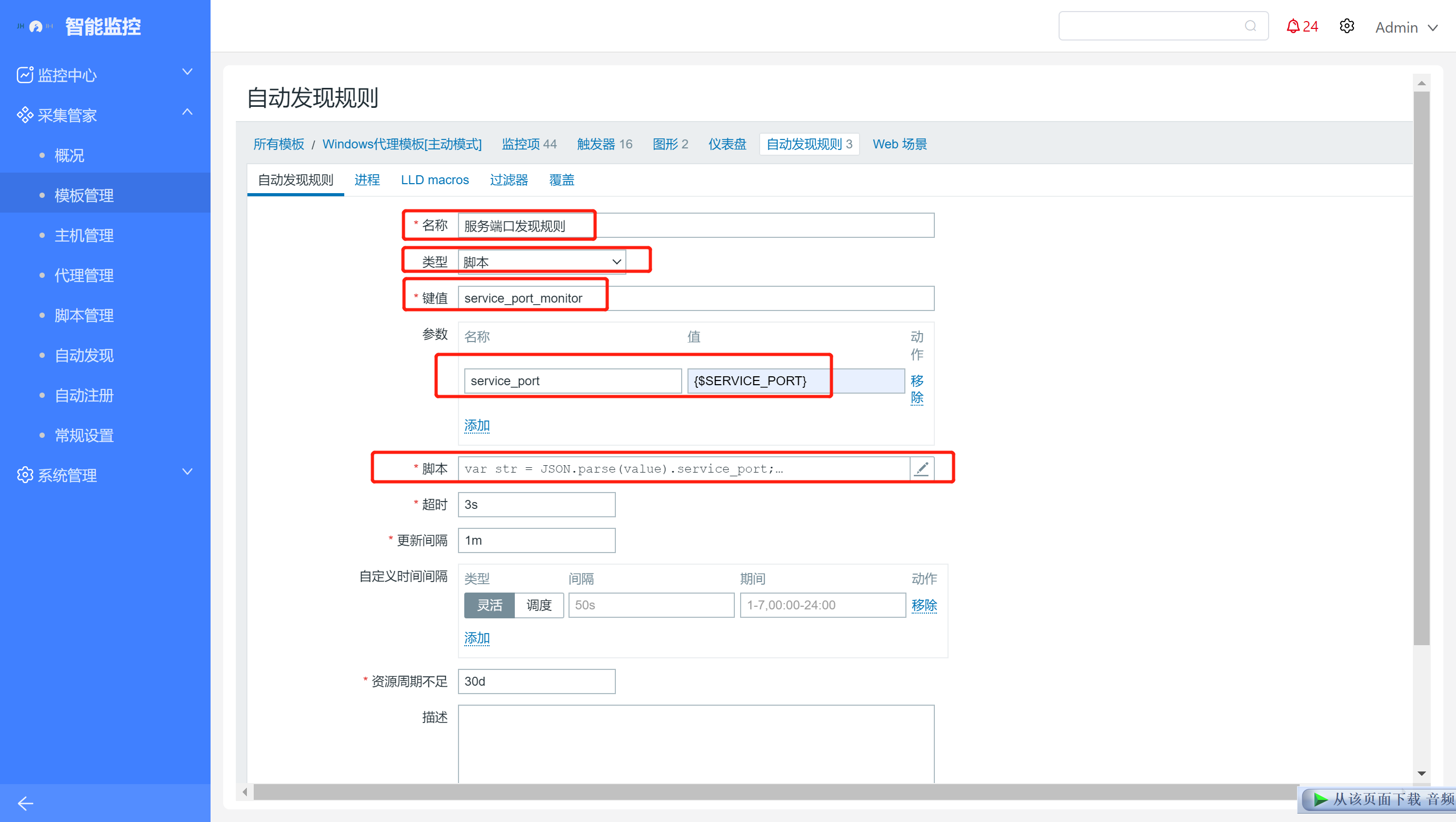Open 概况 in the sidebar

(x=69, y=155)
